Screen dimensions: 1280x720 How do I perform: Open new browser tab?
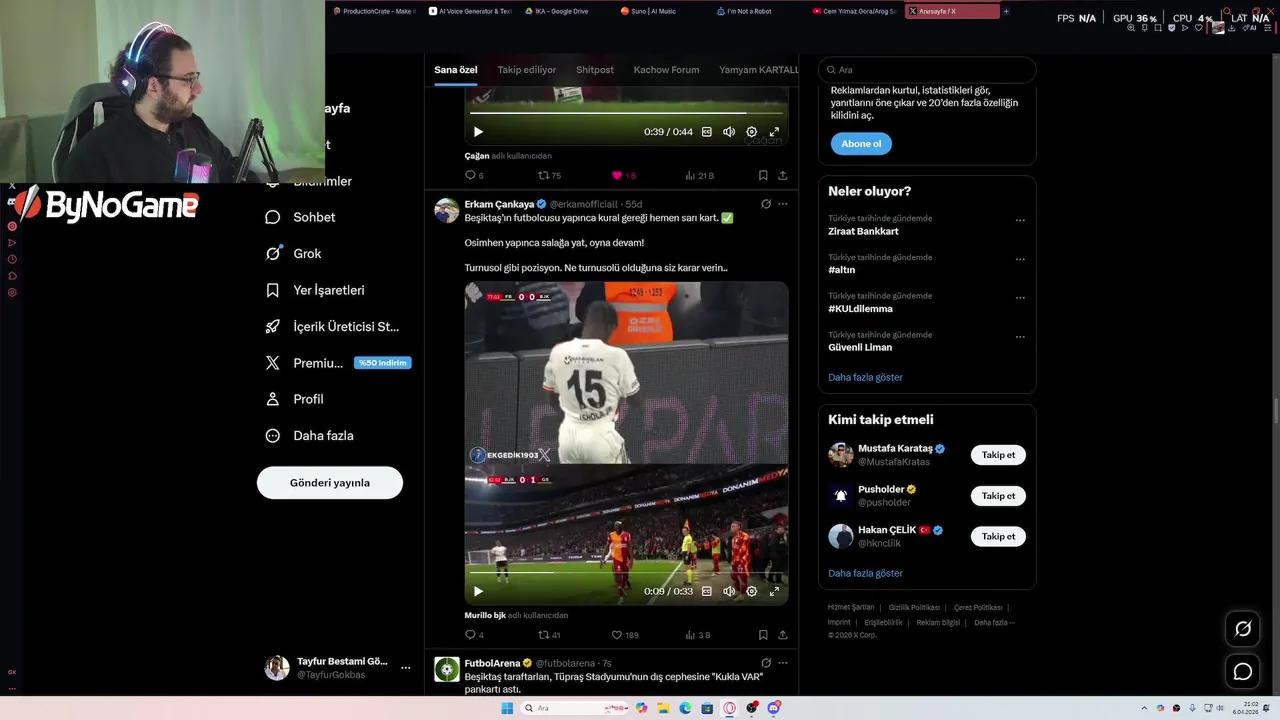coord(1006,11)
